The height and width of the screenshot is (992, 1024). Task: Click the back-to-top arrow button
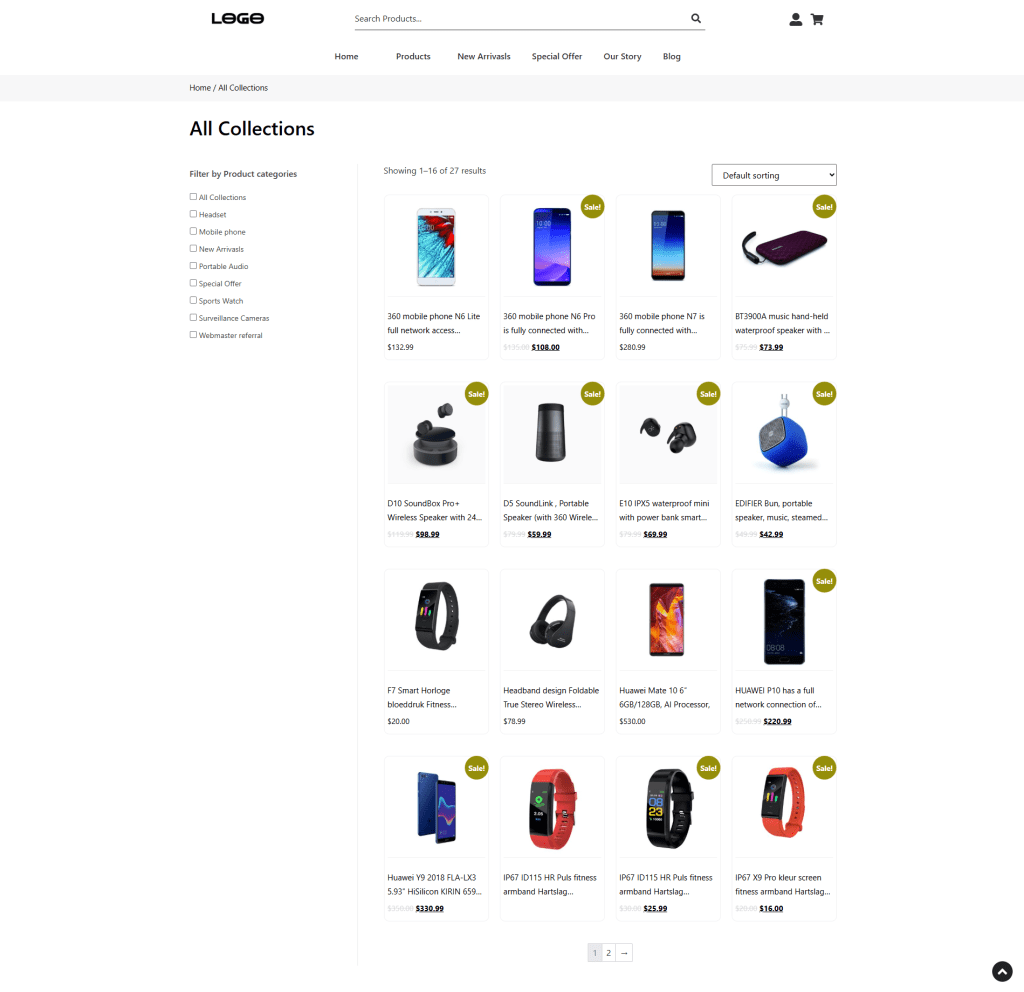coord(1002,971)
